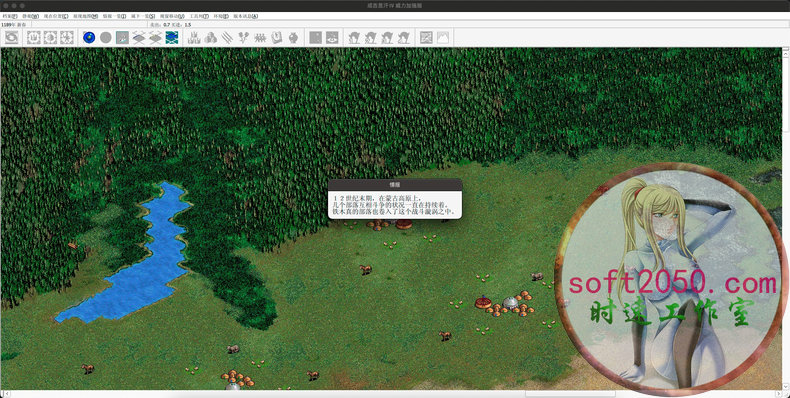Click the round pot vase toolbar icon

tap(293, 38)
